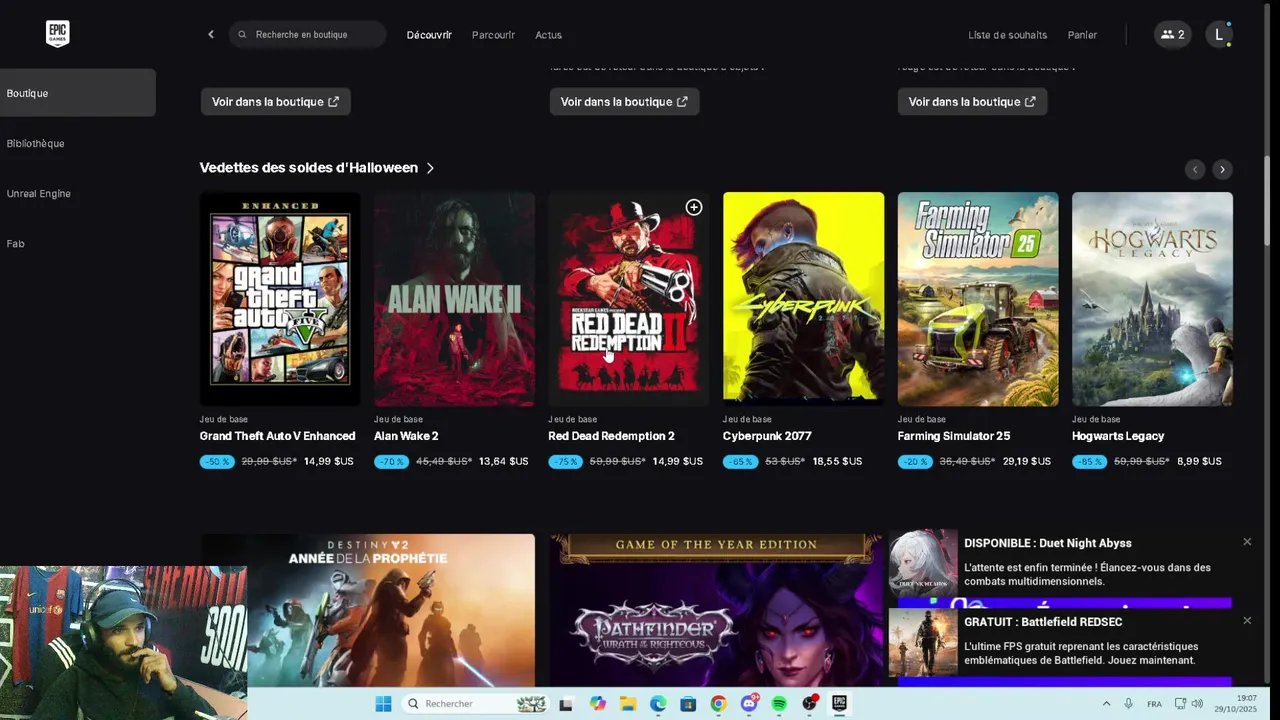
Task: Switch to the Parcourir tab
Action: [493, 35]
